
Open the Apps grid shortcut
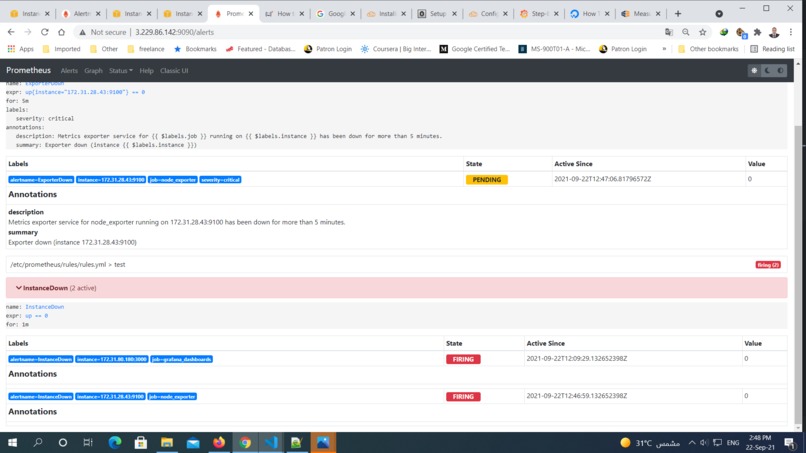point(20,49)
